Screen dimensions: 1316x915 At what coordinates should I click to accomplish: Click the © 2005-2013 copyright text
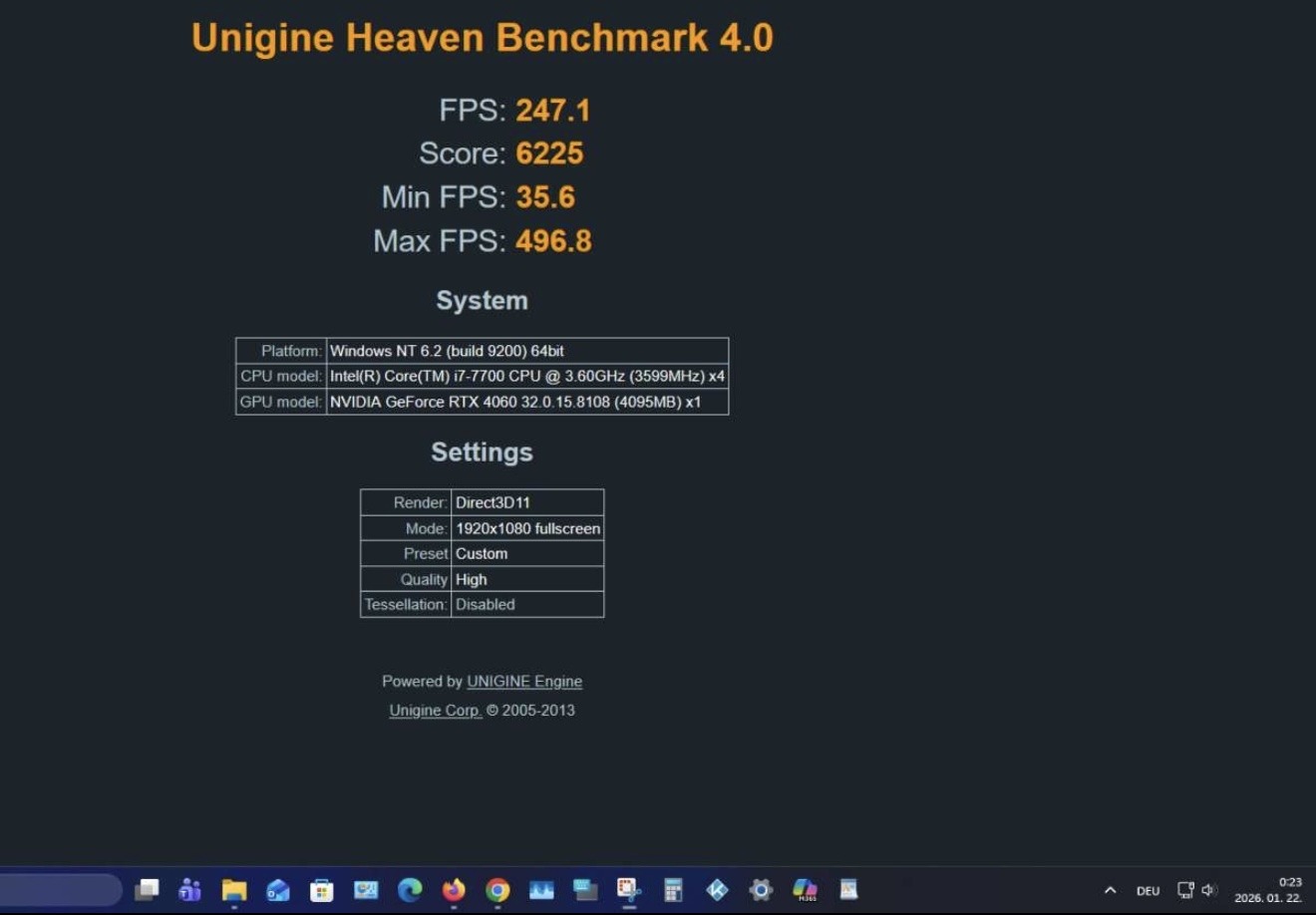coord(530,711)
